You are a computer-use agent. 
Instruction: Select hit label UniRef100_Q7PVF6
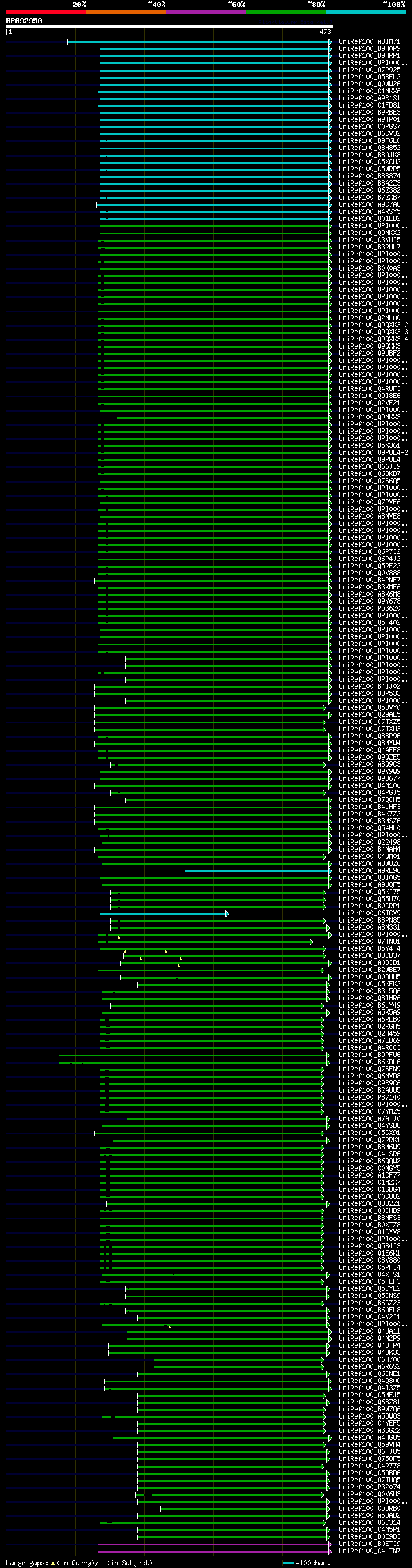(370, 502)
